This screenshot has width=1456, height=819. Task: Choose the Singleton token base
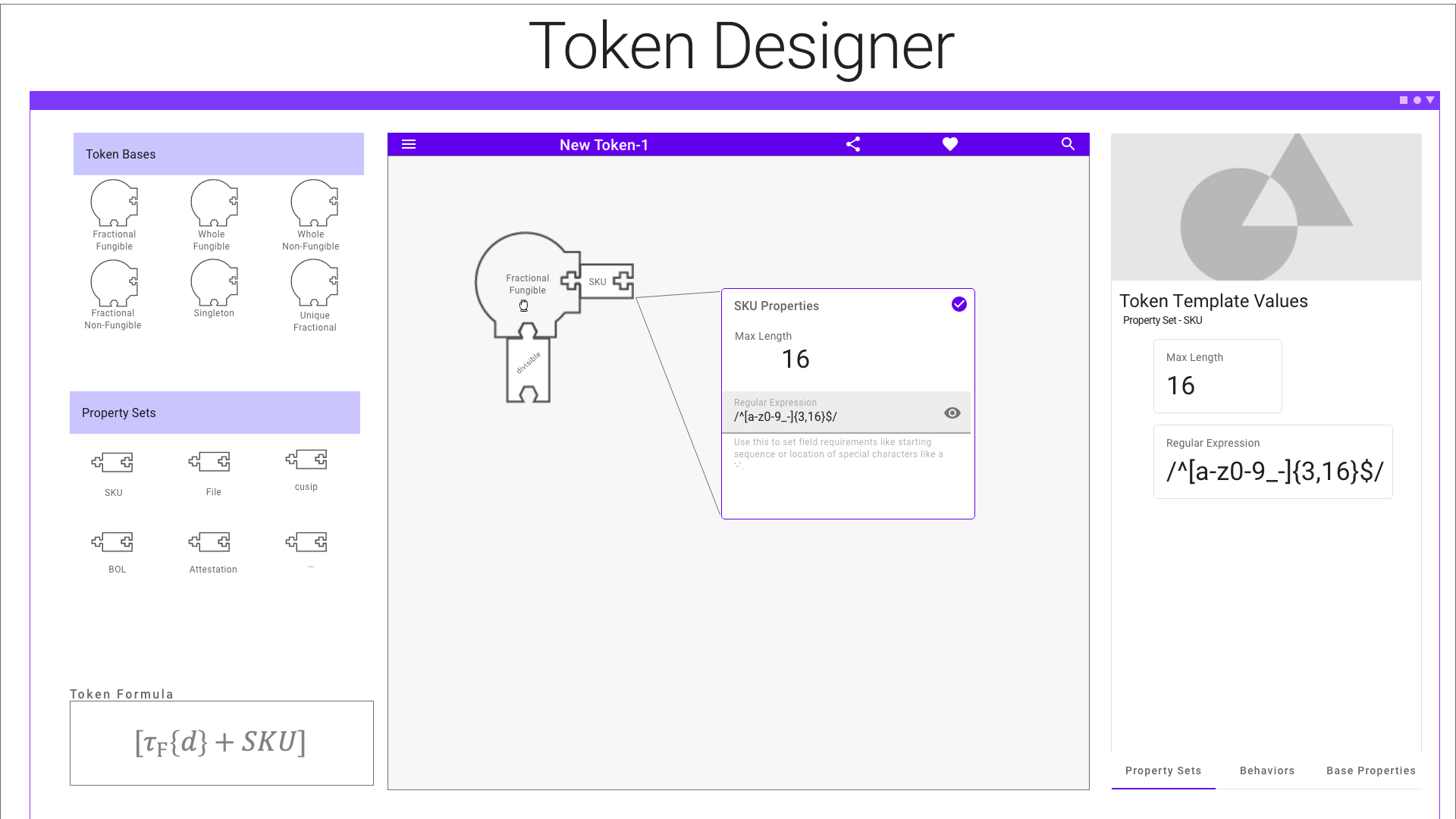point(214,283)
